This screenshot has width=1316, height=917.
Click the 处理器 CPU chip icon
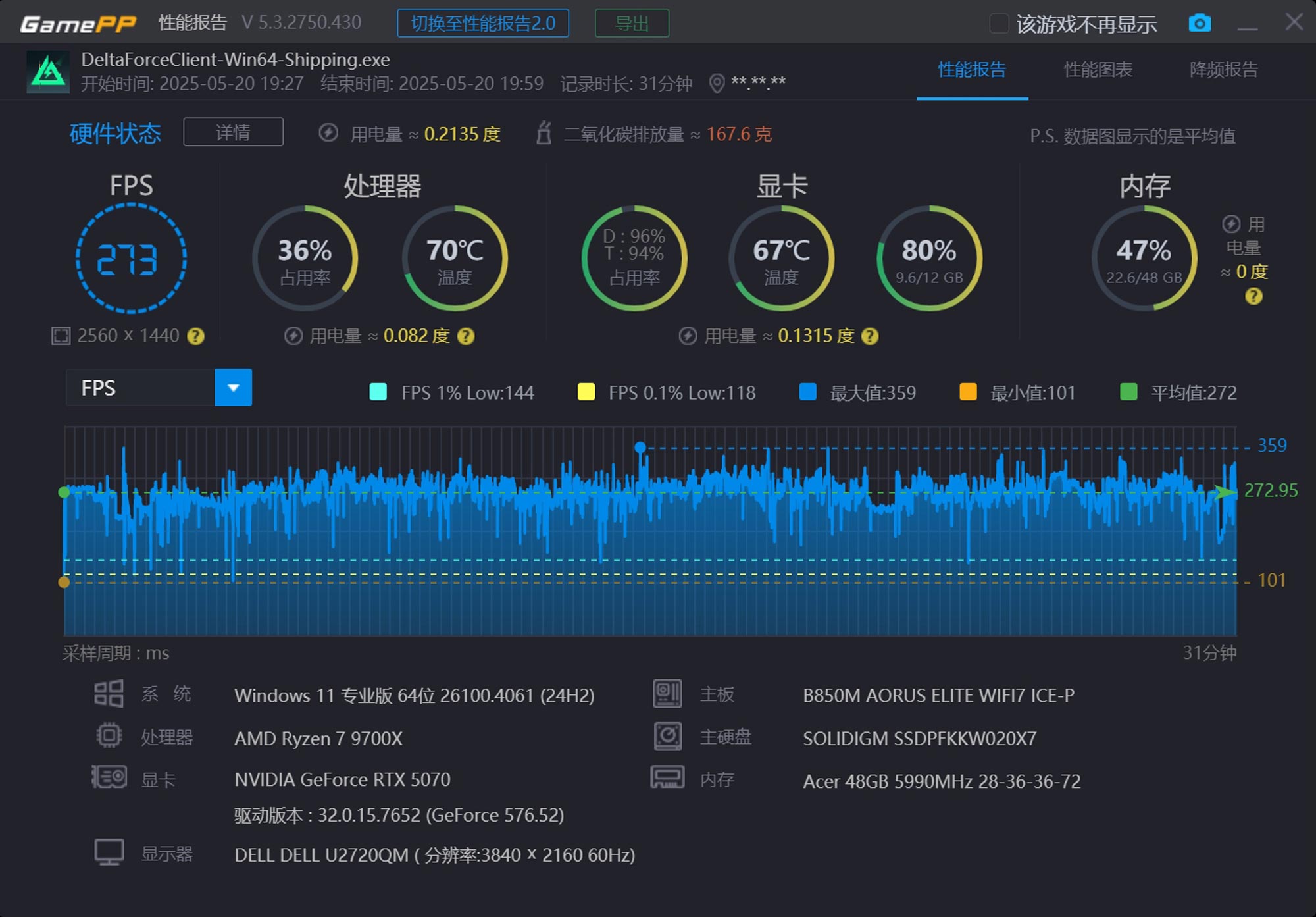click(109, 735)
